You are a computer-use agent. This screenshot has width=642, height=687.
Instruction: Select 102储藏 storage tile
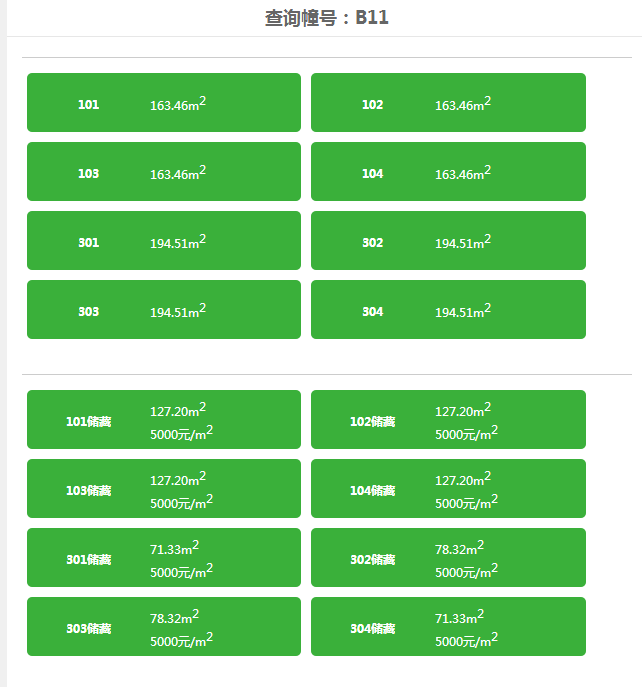(448, 419)
